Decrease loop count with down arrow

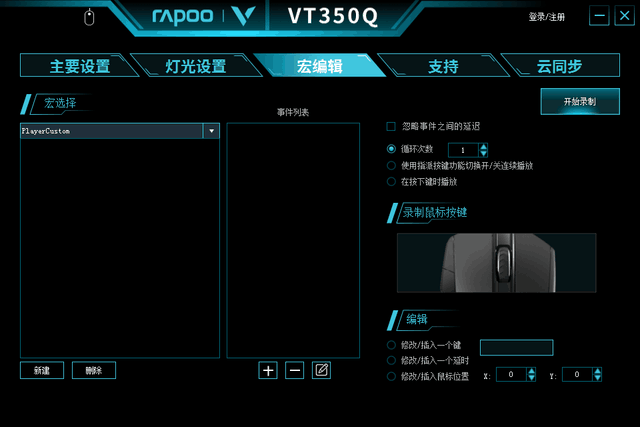pos(484,153)
